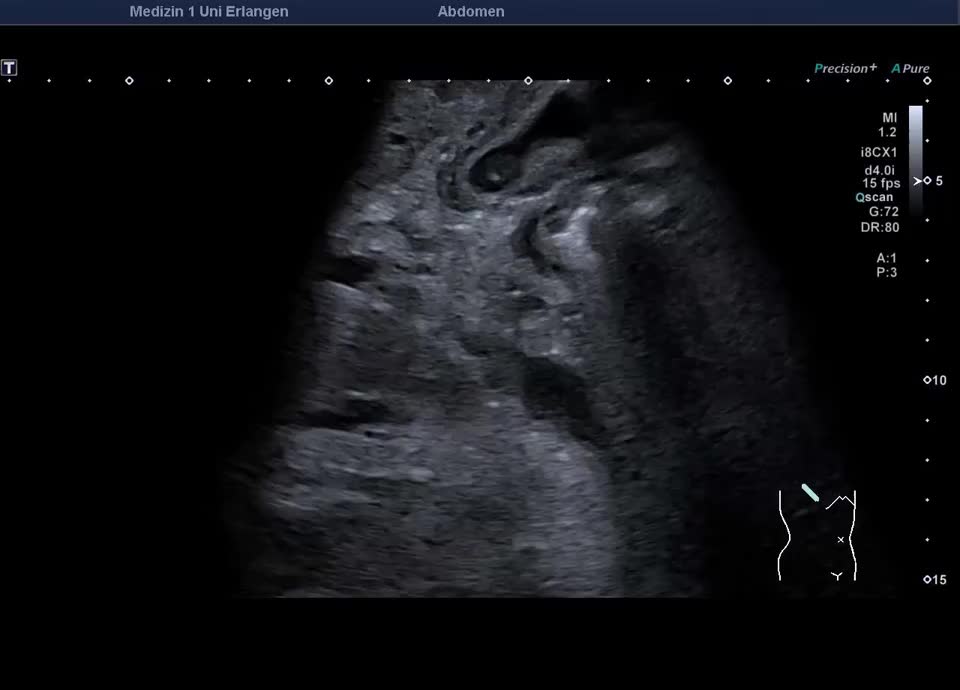Toggle the APure imaging mode label
Viewport: 960px width, 690px height.
coord(910,68)
